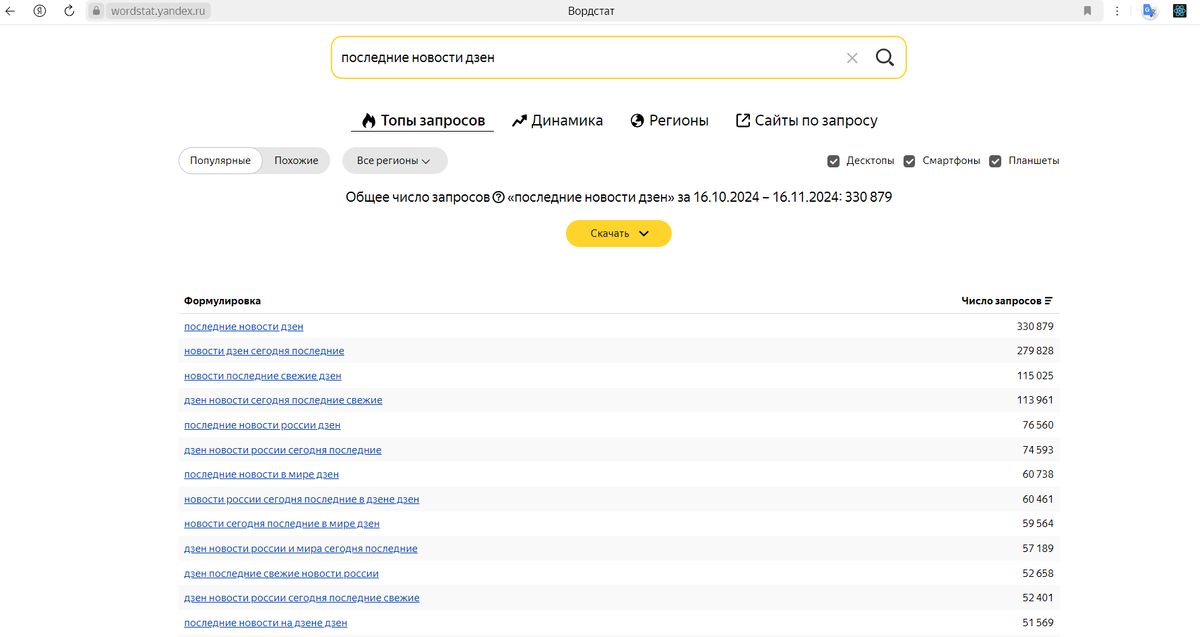Open link дзен новости россии сегодня последние свежие
1200x637 pixels.
pos(302,598)
